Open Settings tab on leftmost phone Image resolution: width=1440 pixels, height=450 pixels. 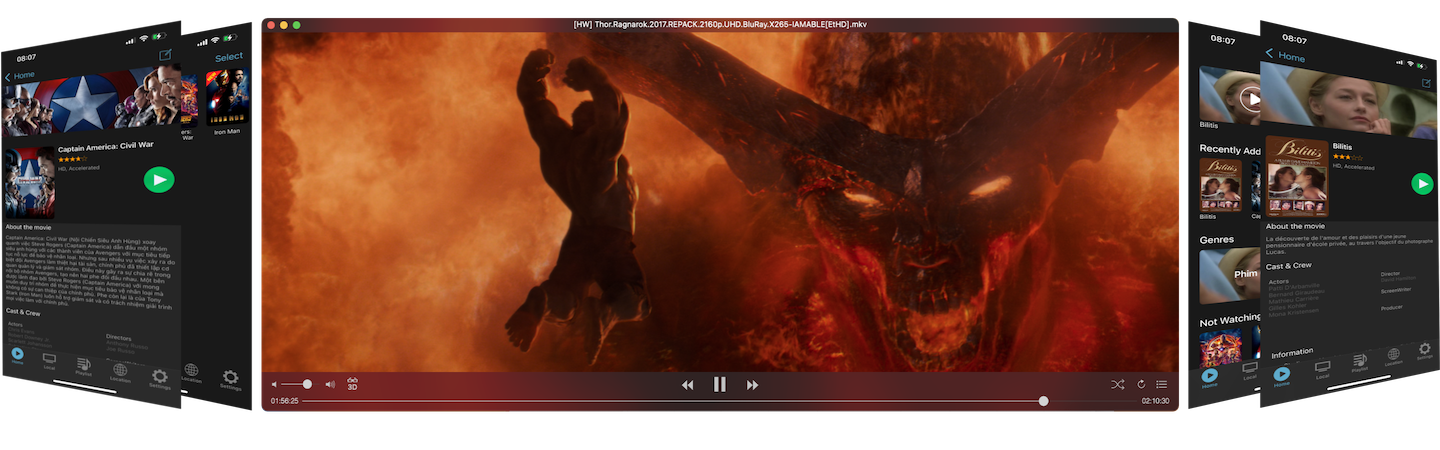point(158,379)
